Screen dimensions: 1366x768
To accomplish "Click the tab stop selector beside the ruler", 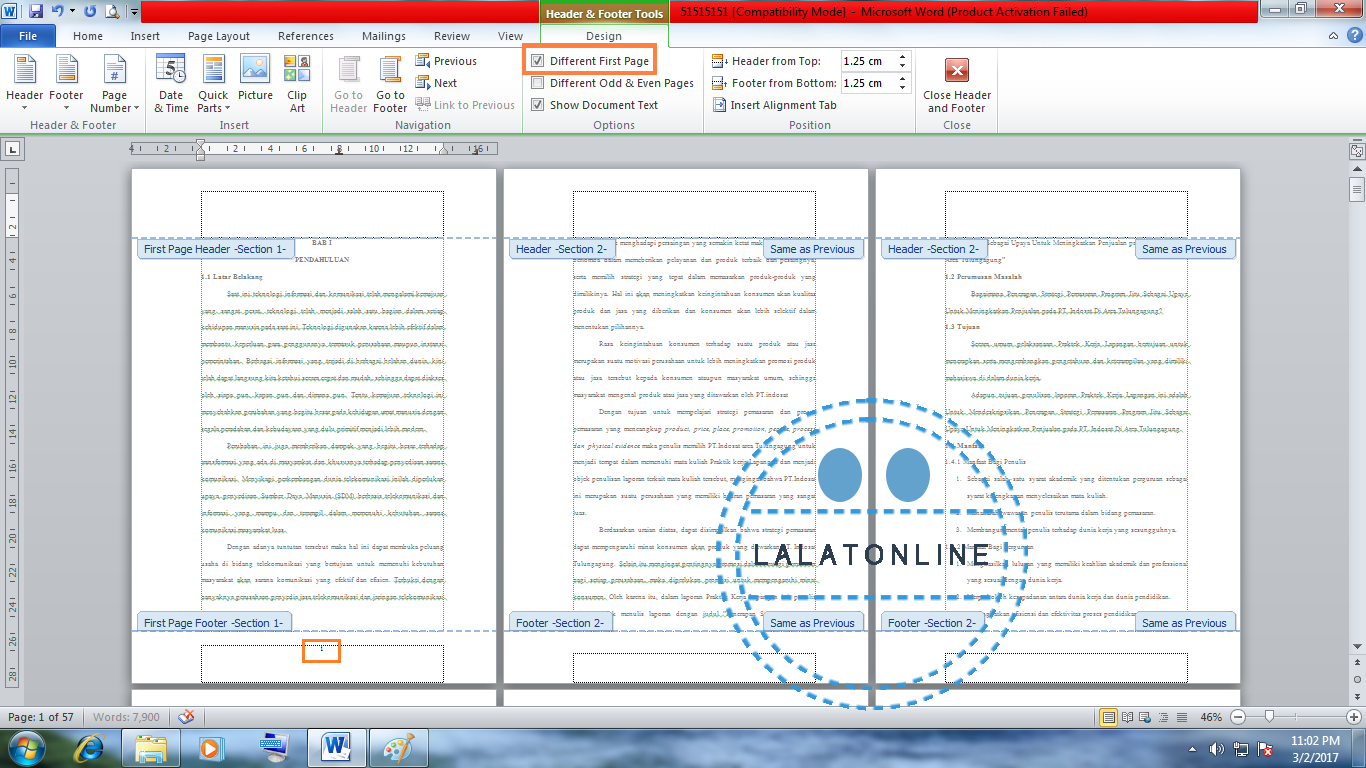I will click(12, 149).
